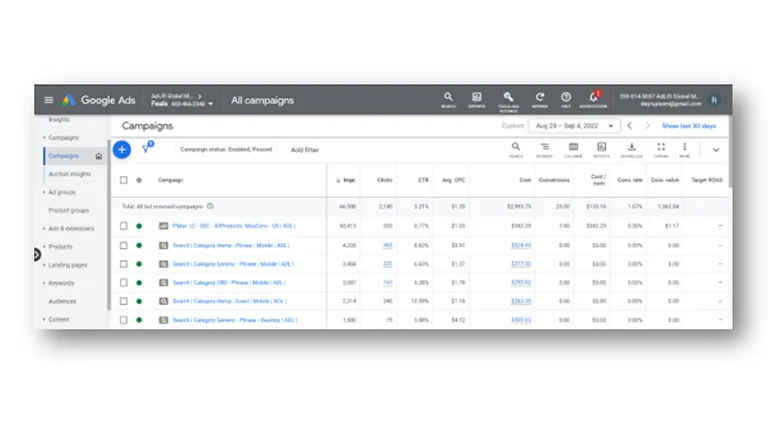Click the R account avatar

(x=714, y=100)
